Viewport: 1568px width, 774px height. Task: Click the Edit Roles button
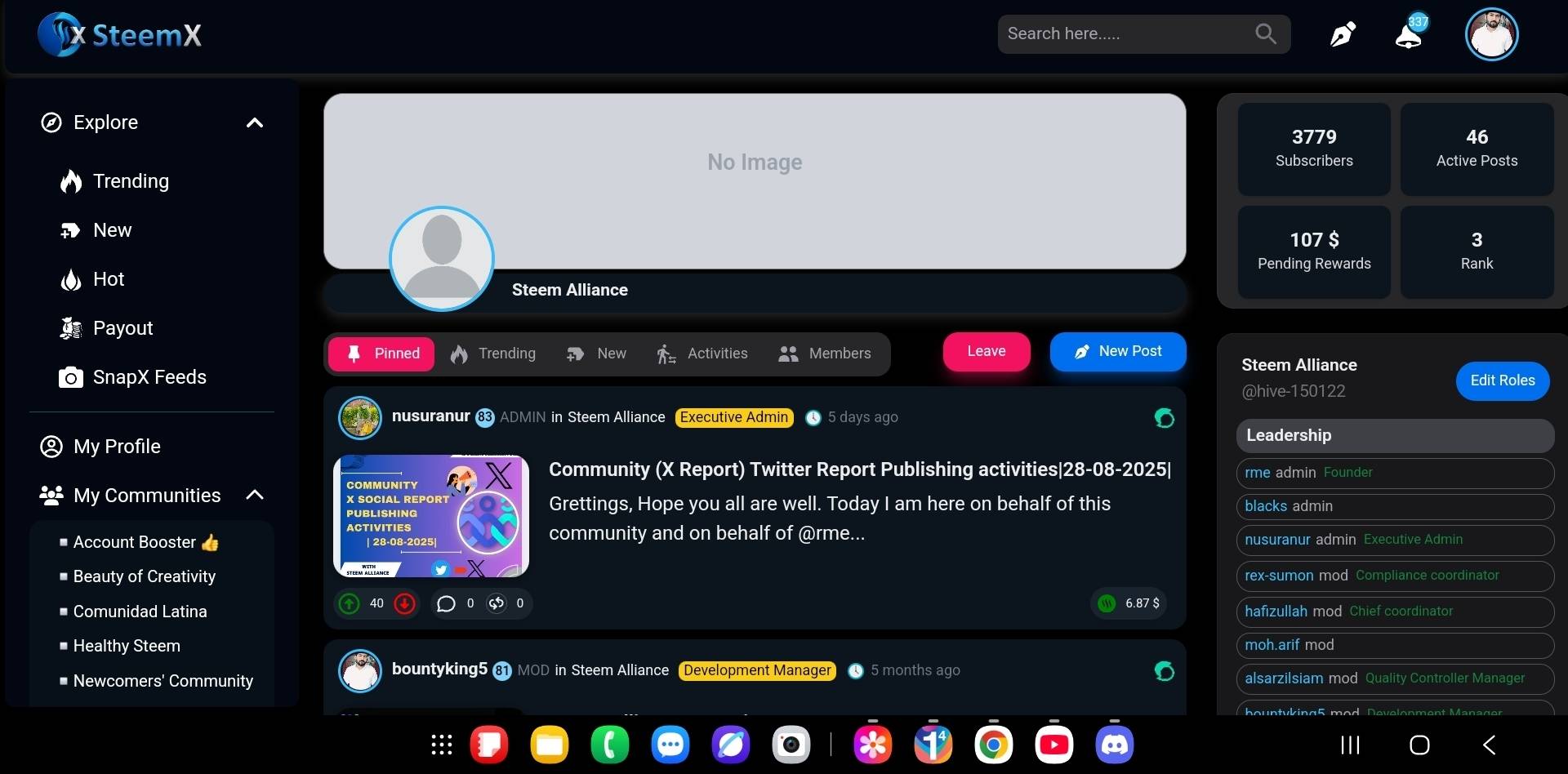[x=1503, y=380]
